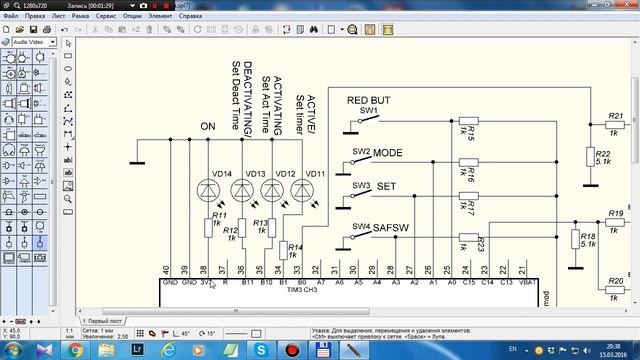Viewport: 640px width, 360px height.
Task: Stop the screen recording with the red square
Action: (166, 6)
